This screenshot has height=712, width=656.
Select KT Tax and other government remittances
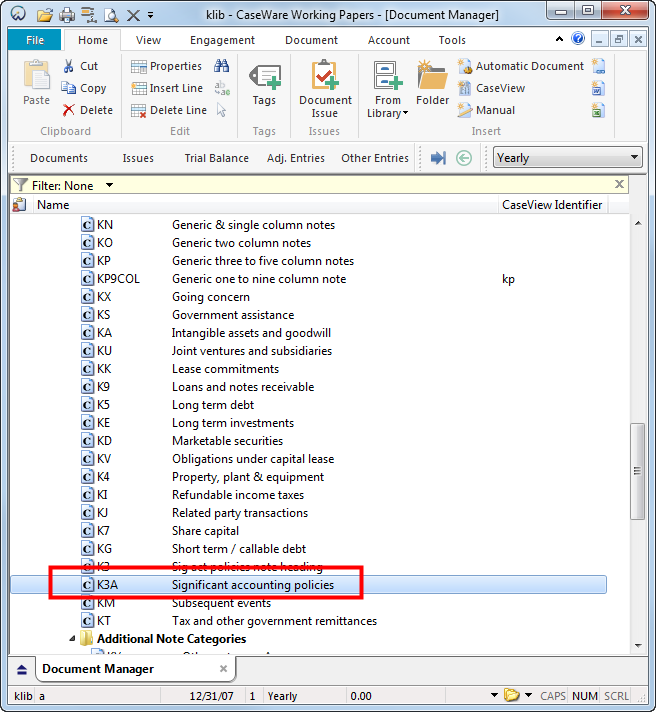tap(229, 621)
